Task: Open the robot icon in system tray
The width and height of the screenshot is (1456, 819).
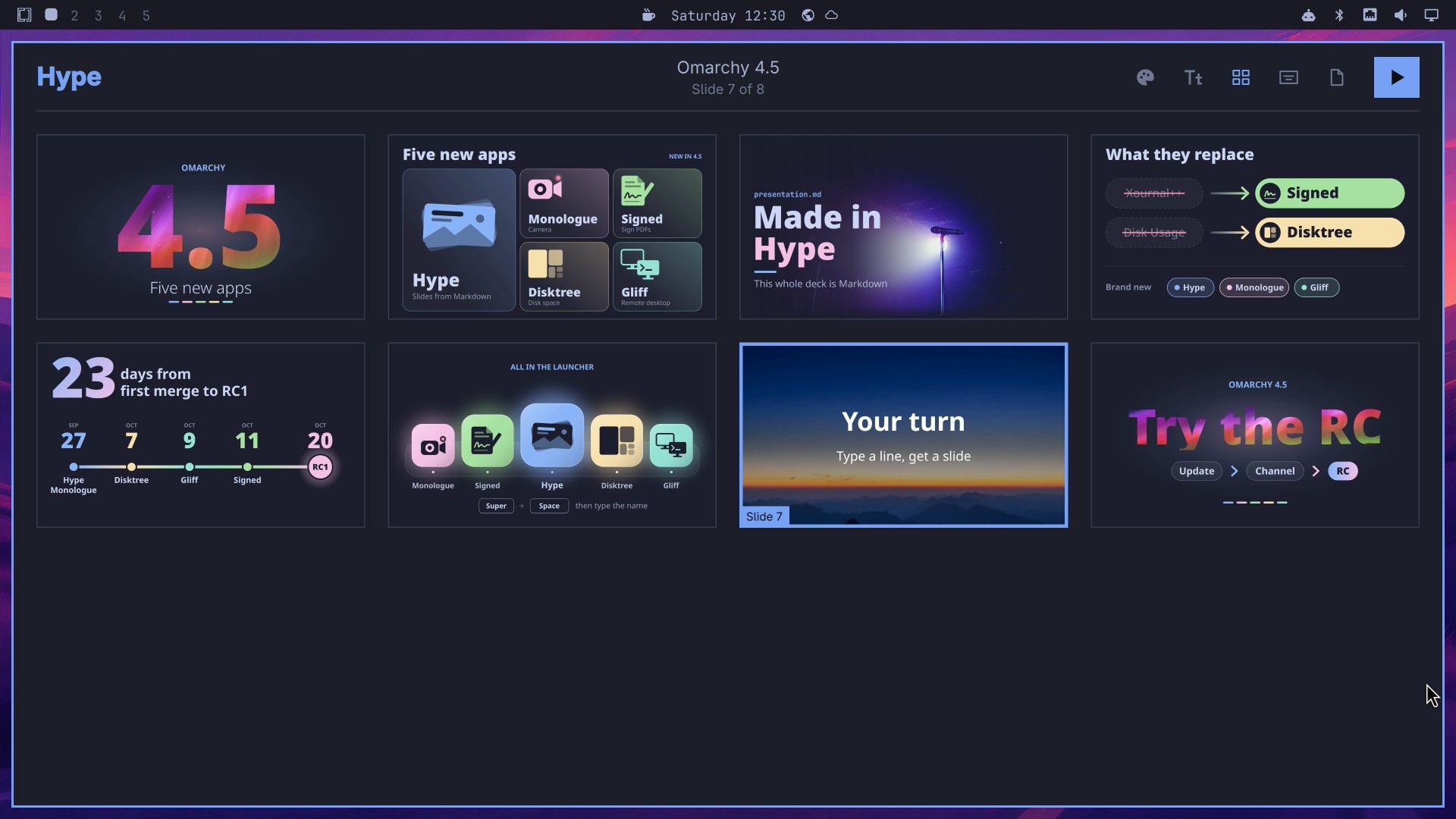Action: (x=1308, y=15)
